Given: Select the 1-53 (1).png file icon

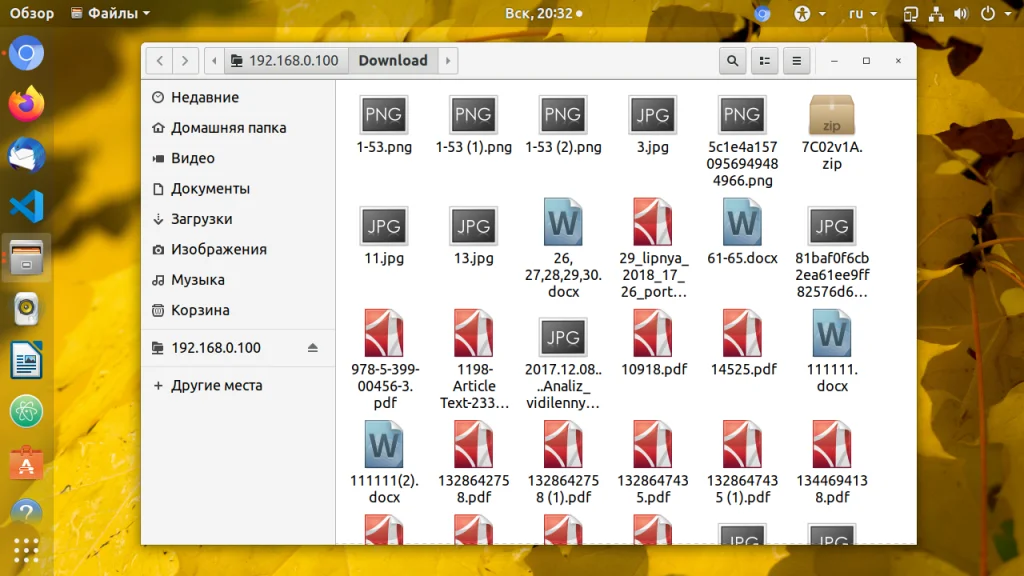Looking at the screenshot, I should point(473,115).
